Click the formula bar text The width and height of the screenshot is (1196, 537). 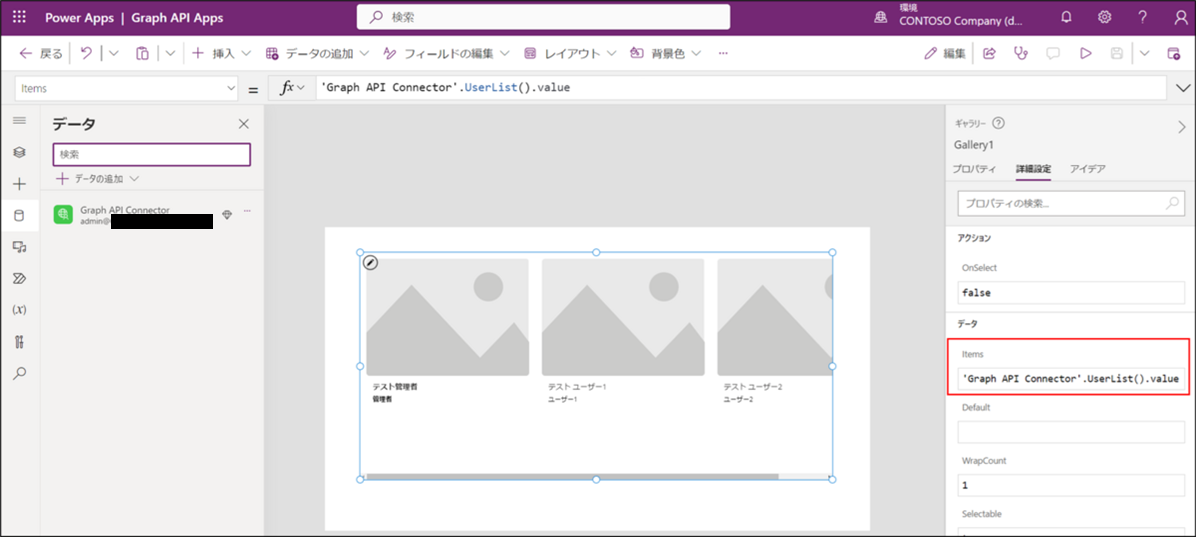[x=446, y=88]
